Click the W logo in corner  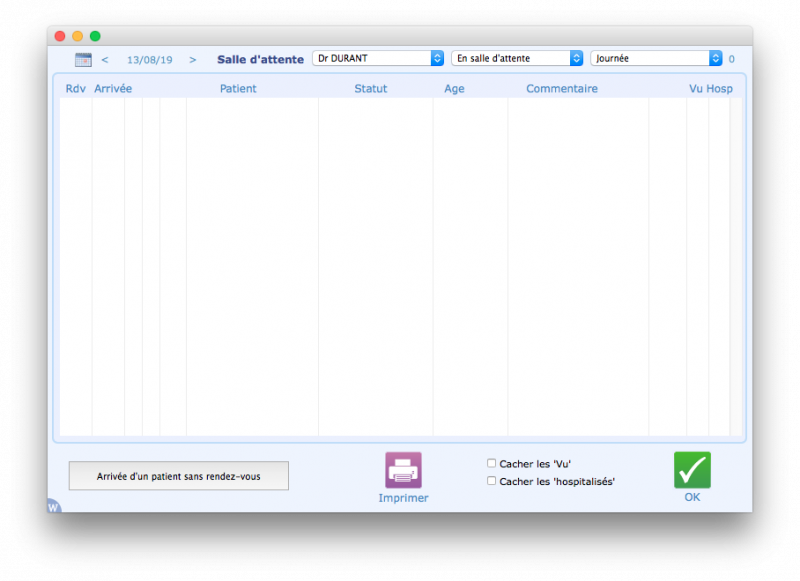coord(54,506)
